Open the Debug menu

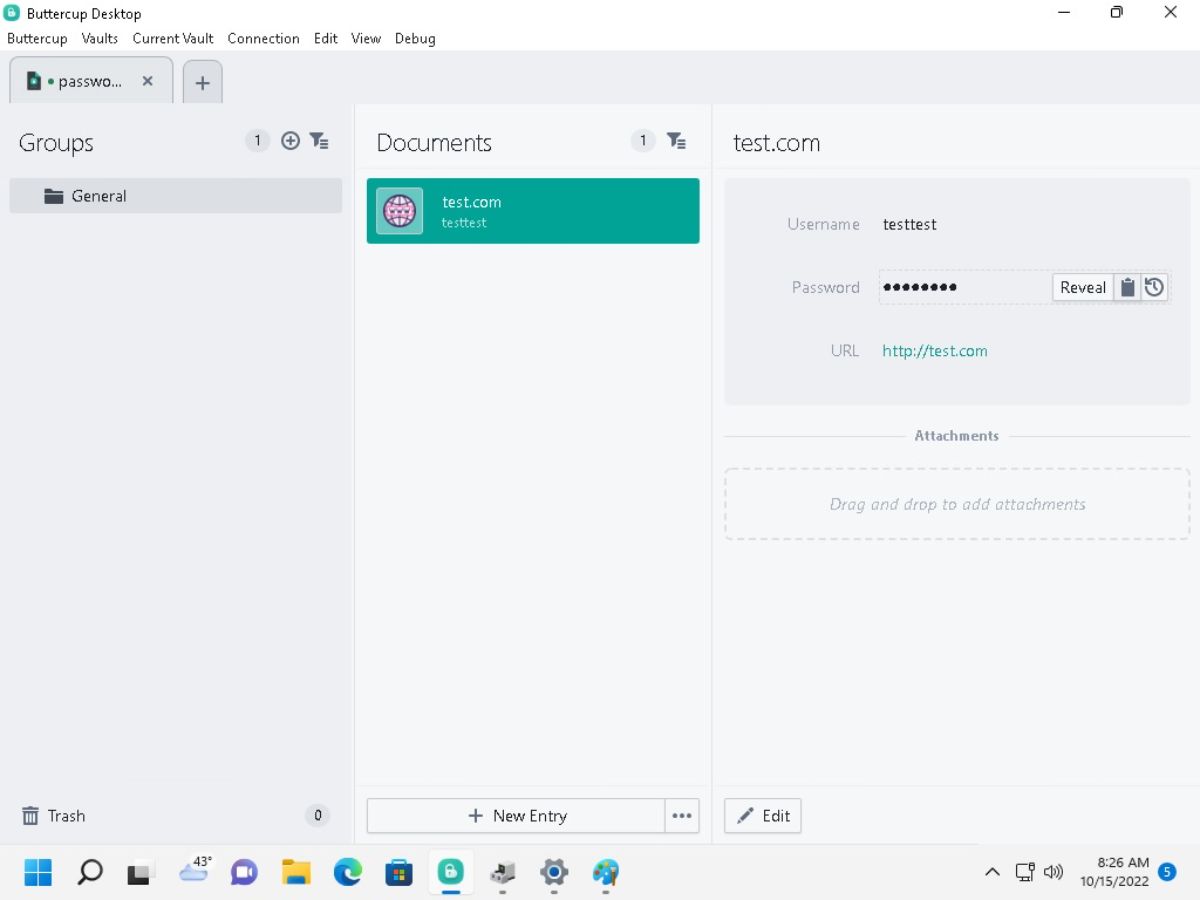pos(415,38)
